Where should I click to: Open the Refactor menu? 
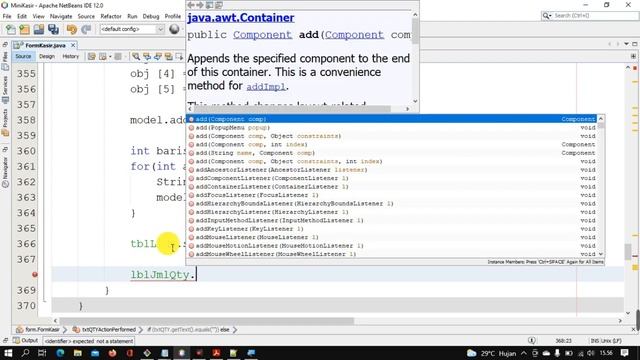tap(111, 16)
